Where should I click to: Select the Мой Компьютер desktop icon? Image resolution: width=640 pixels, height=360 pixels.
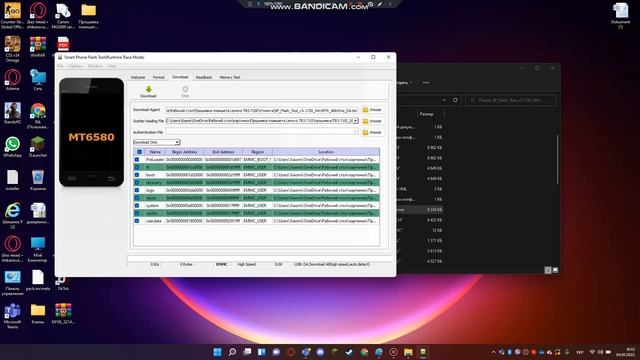[38, 249]
